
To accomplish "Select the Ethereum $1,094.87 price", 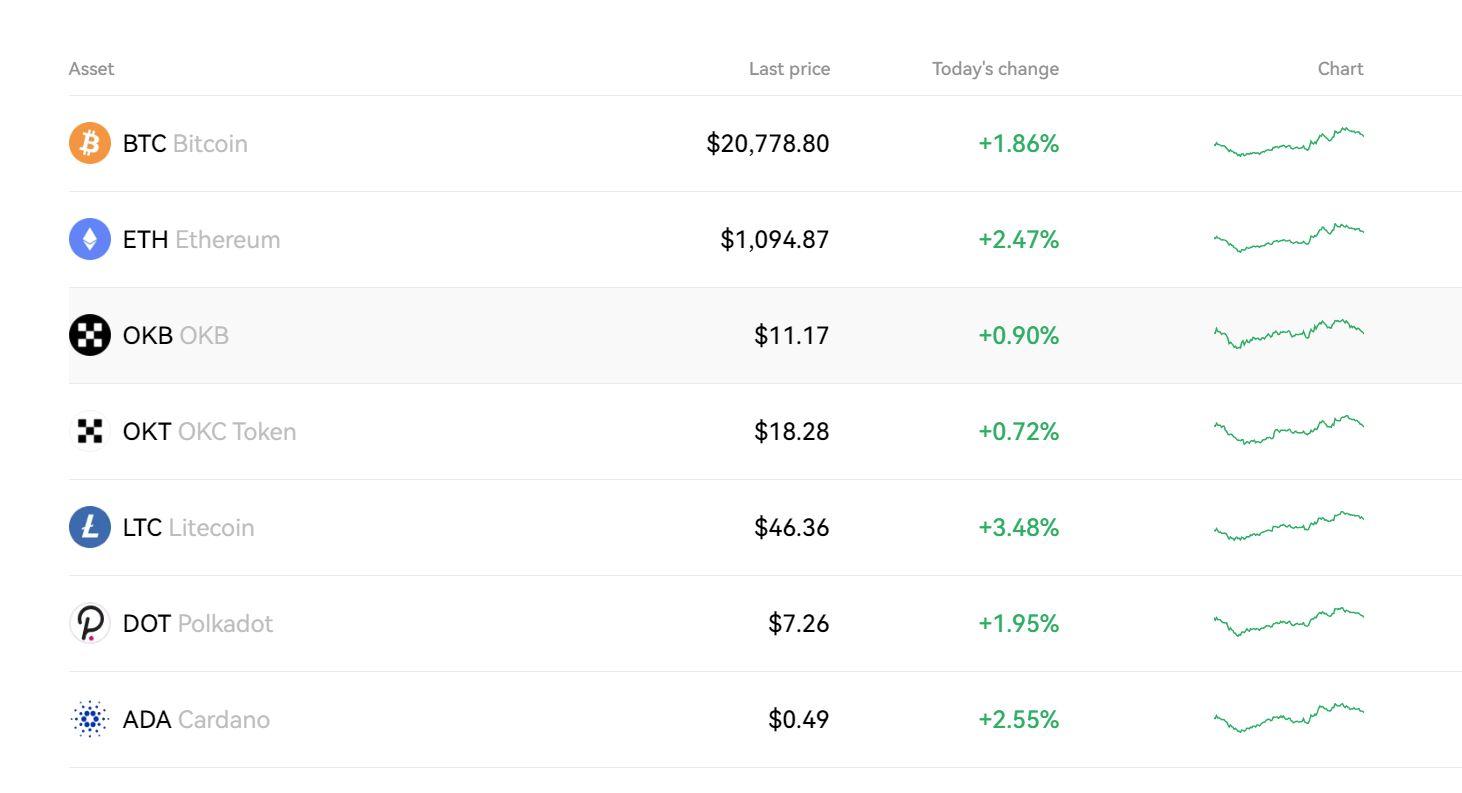I will point(774,239).
